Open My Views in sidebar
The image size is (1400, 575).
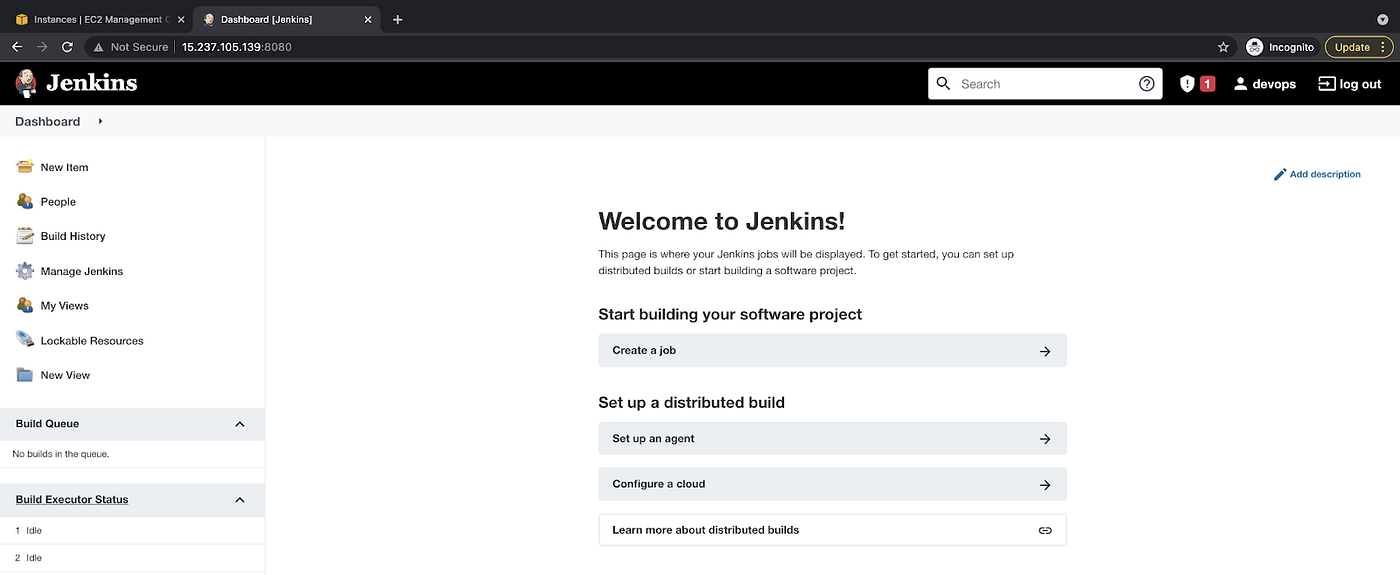click(64, 306)
